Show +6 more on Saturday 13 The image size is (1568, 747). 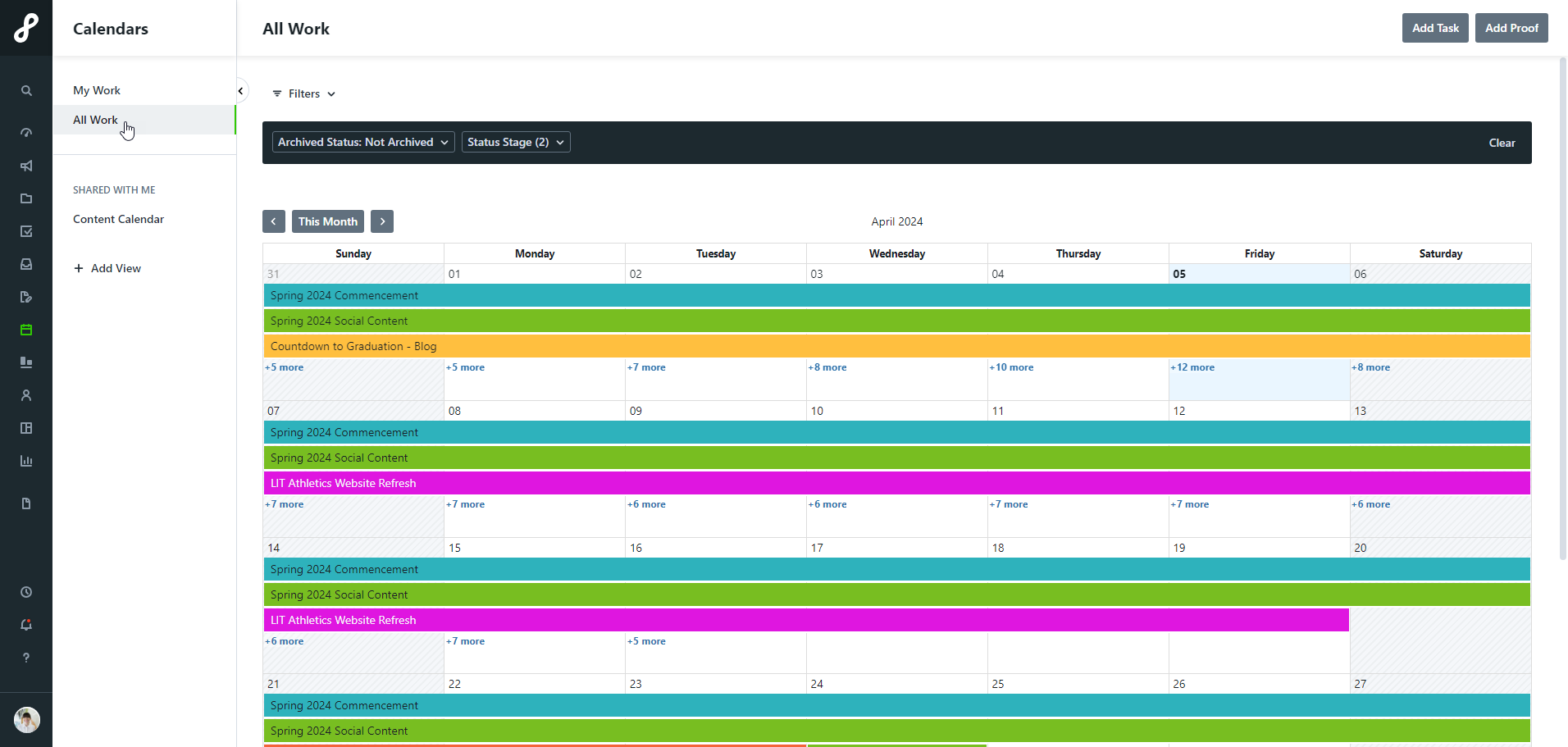(1371, 504)
